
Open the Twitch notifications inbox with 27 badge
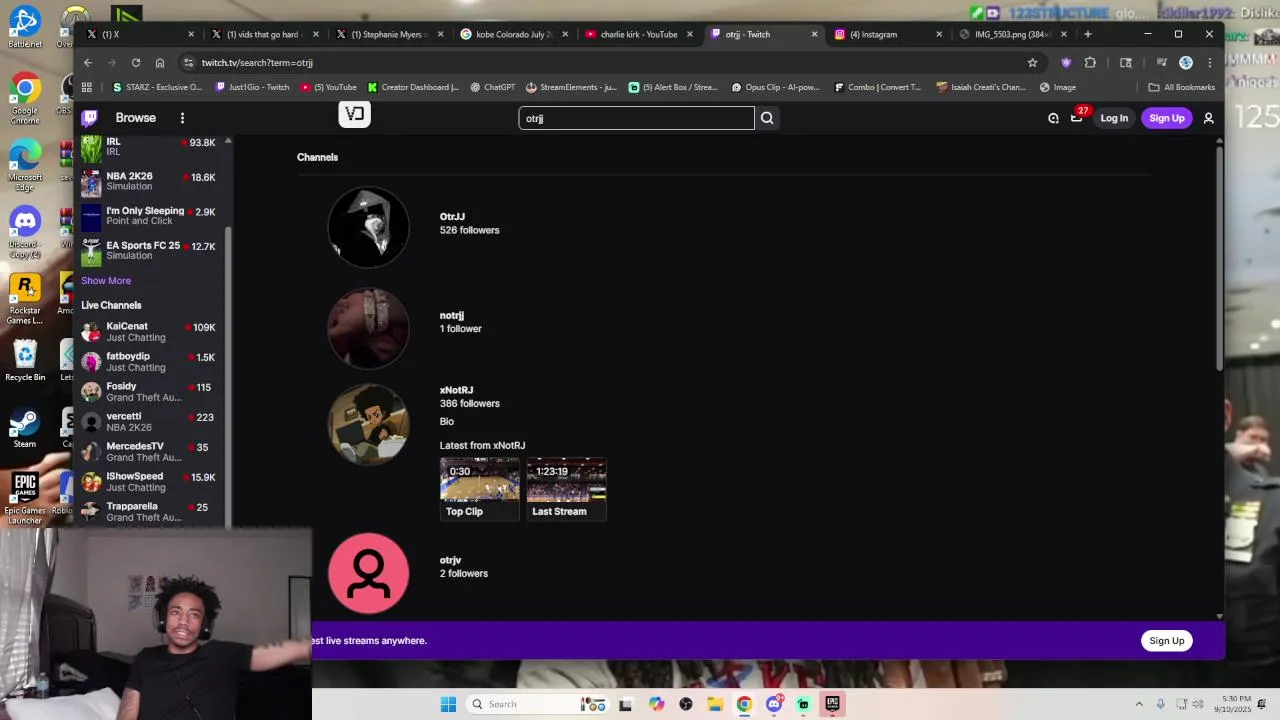pos(1076,118)
